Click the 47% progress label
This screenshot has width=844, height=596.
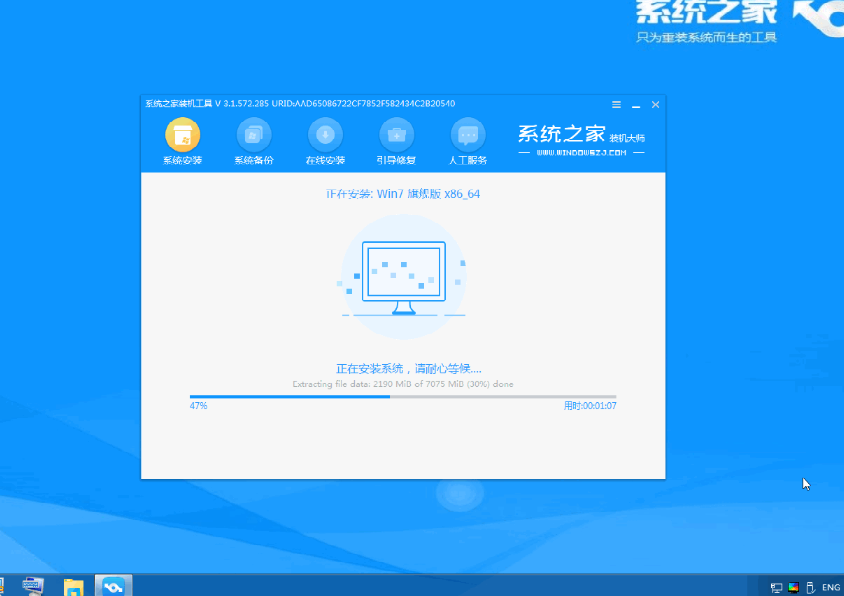pos(198,406)
